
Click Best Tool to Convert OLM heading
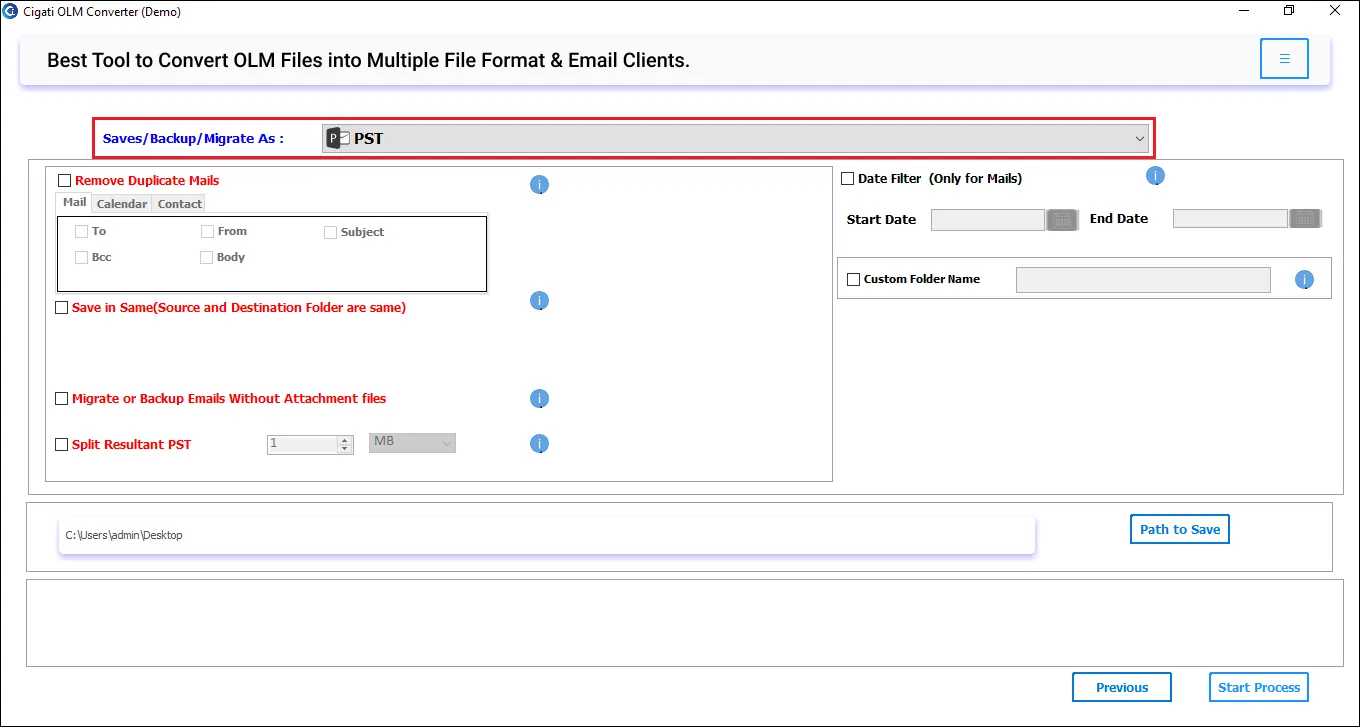368,60
